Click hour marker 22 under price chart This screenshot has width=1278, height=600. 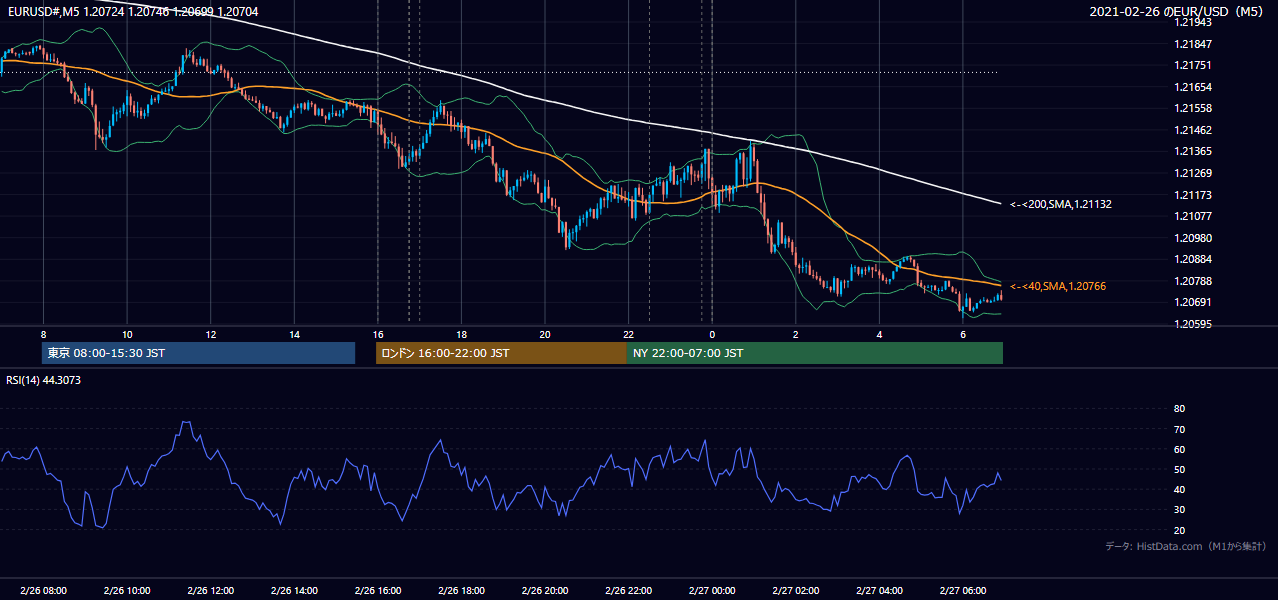click(628, 334)
